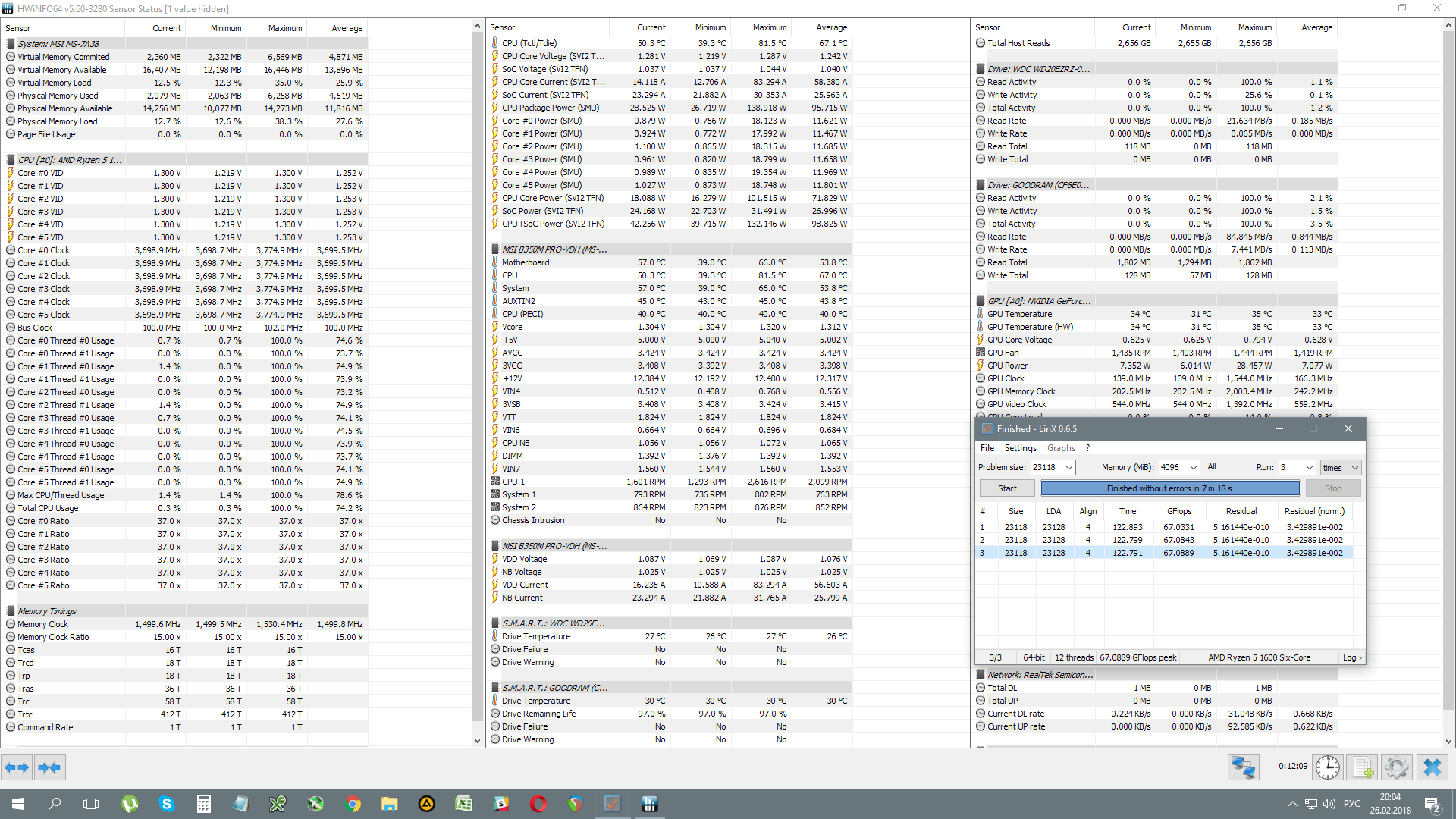Screen dimensions: 1456x819
Task: Open the LinX Settings menu
Action: 1020,448
